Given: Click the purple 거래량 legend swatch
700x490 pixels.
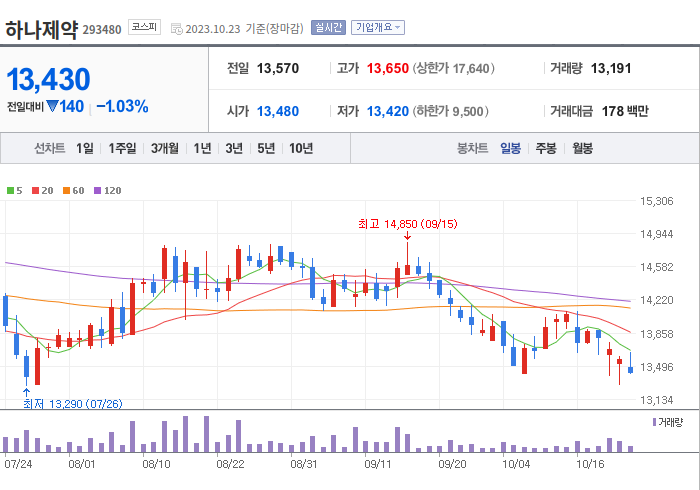Looking at the screenshot, I should (x=654, y=422).
